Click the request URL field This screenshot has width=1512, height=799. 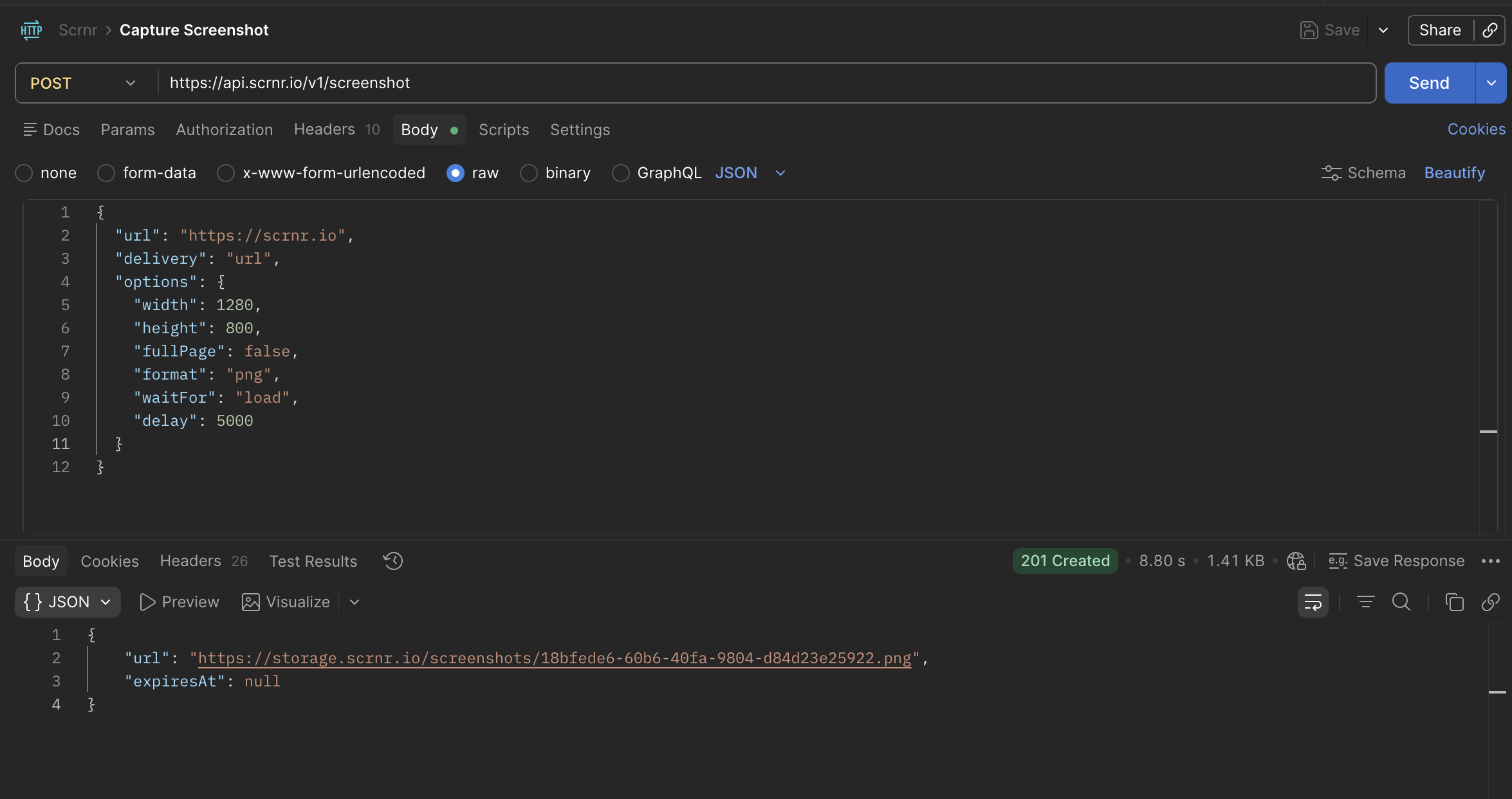point(766,83)
